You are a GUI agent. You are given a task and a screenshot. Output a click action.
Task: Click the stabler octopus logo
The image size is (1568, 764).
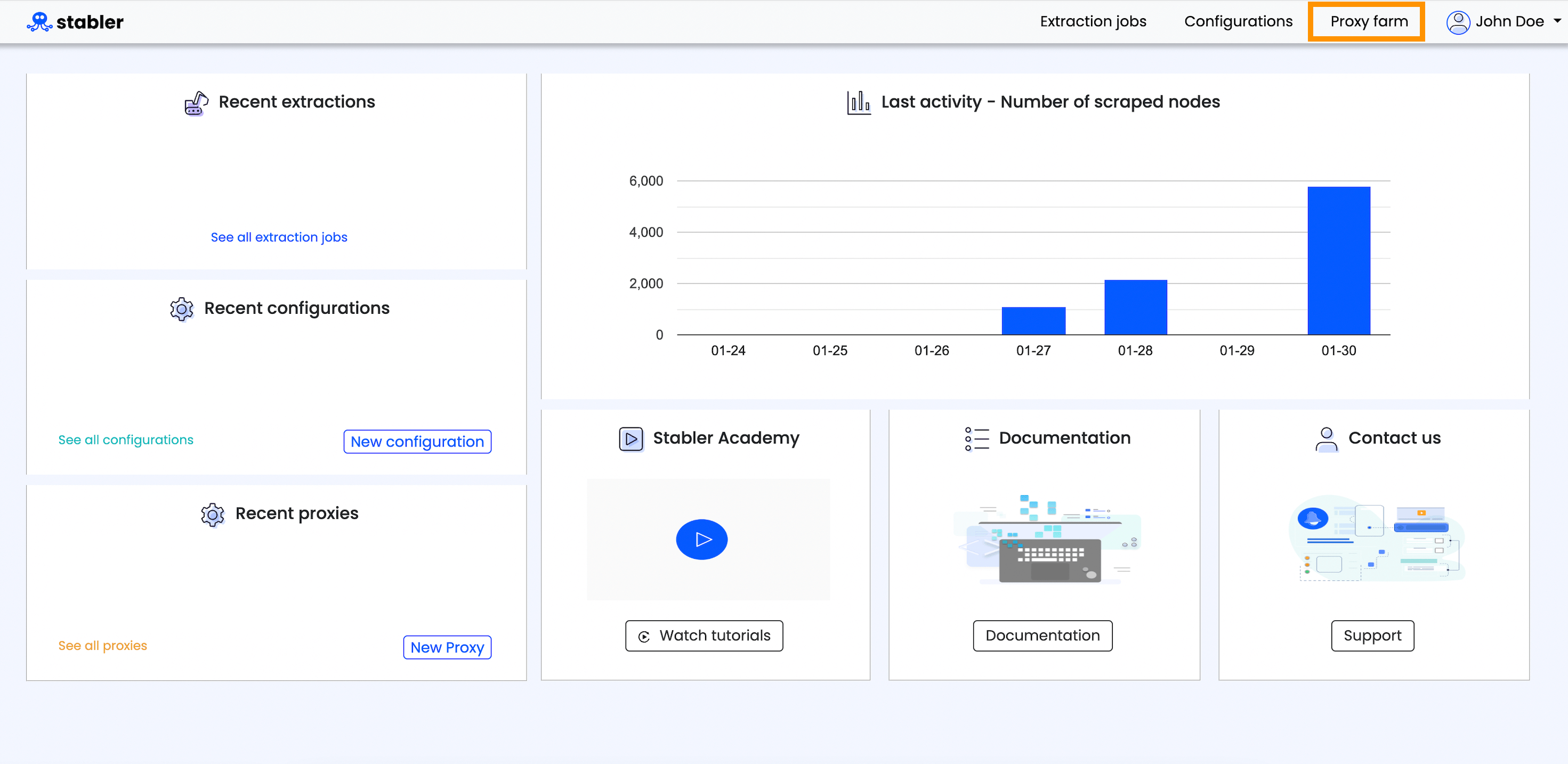[x=39, y=21]
